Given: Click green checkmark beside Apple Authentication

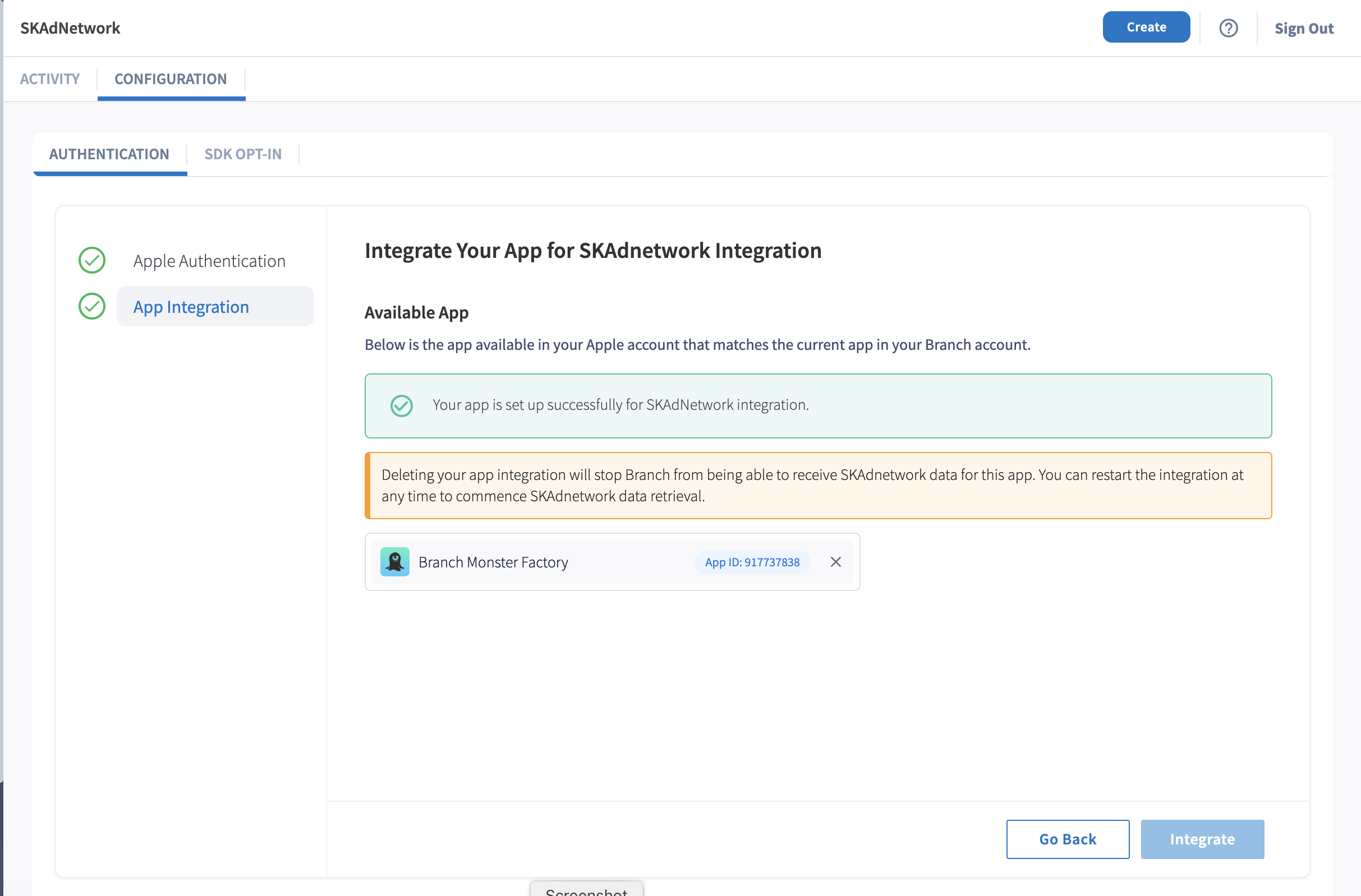Looking at the screenshot, I should (91, 261).
